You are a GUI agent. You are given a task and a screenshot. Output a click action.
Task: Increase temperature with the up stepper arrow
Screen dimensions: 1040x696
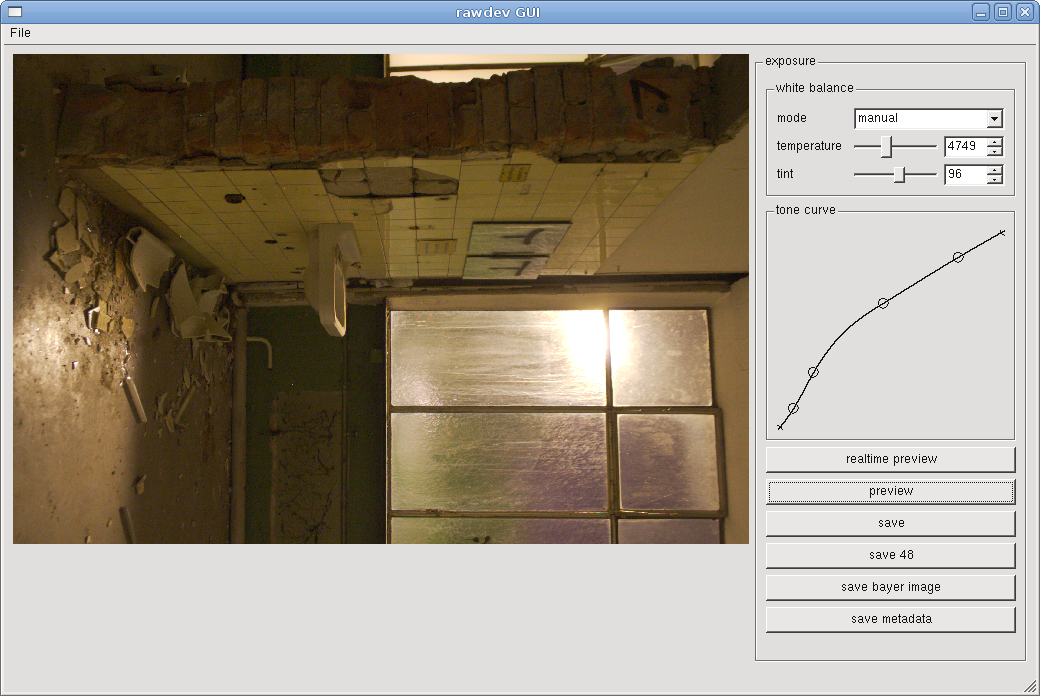(994, 142)
